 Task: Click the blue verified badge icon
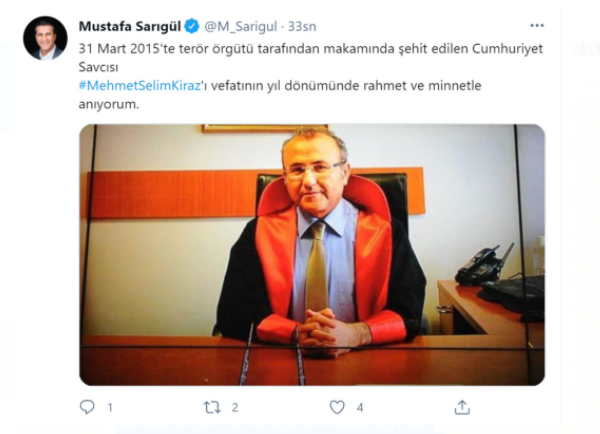coord(192,26)
